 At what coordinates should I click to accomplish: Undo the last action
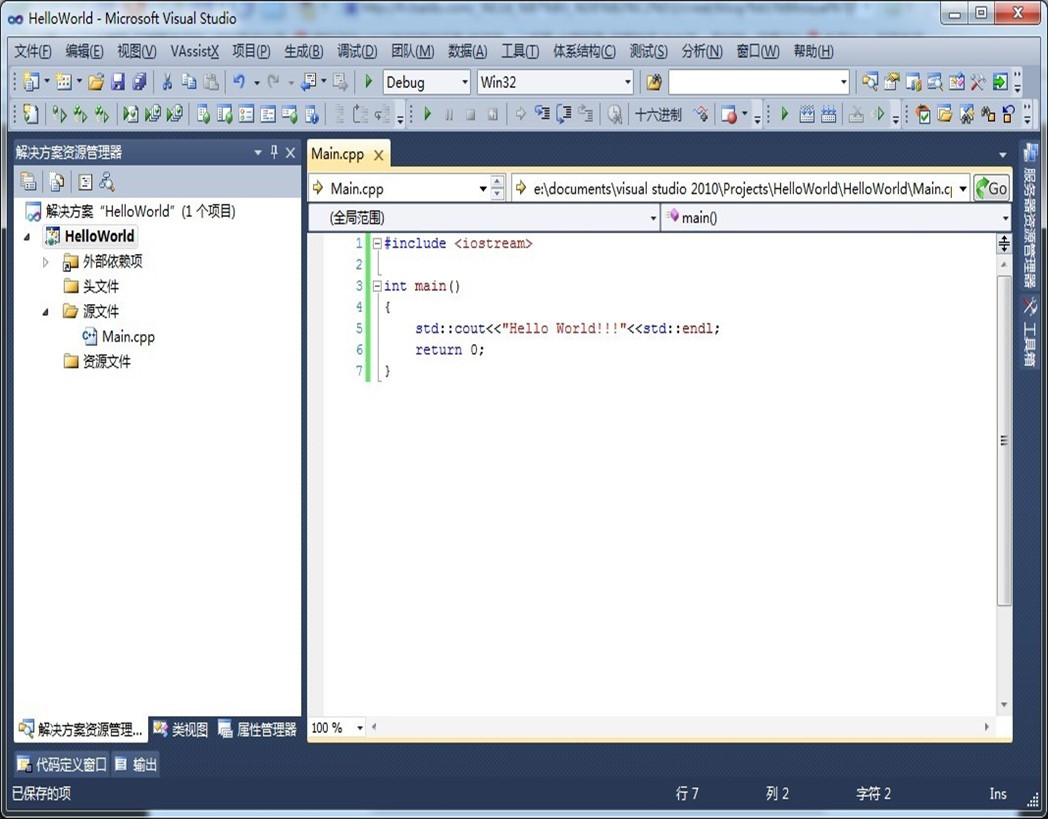tap(239, 82)
